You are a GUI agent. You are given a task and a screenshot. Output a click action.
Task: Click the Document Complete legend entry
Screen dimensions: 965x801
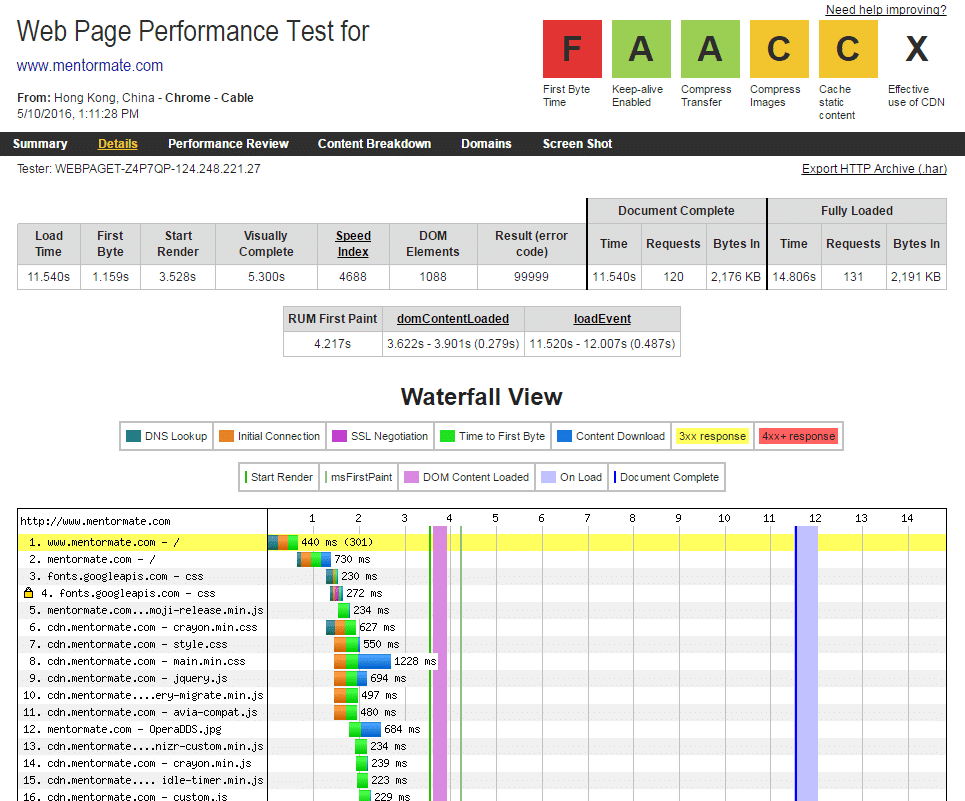[667, 477]
